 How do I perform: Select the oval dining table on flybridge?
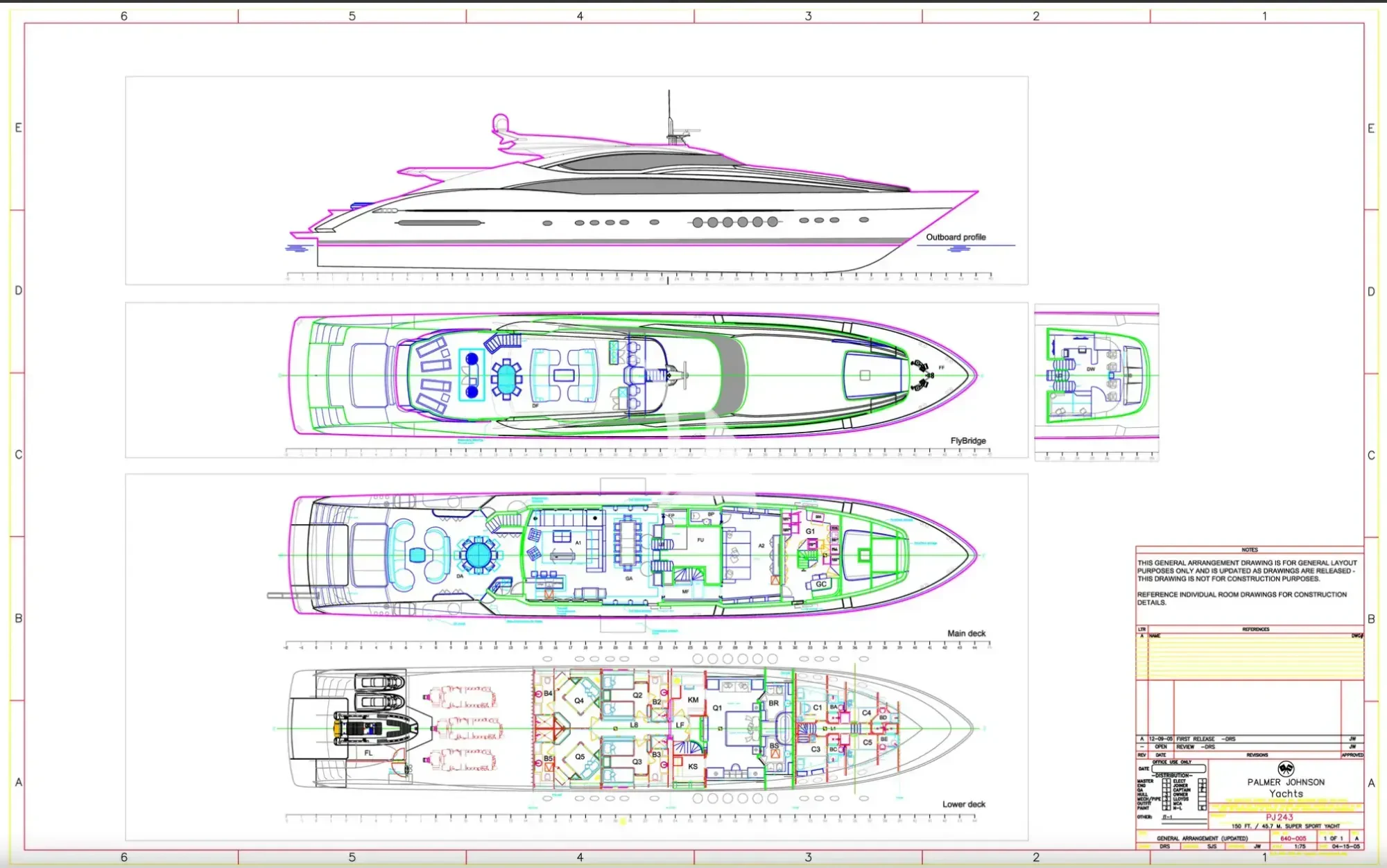507,378
